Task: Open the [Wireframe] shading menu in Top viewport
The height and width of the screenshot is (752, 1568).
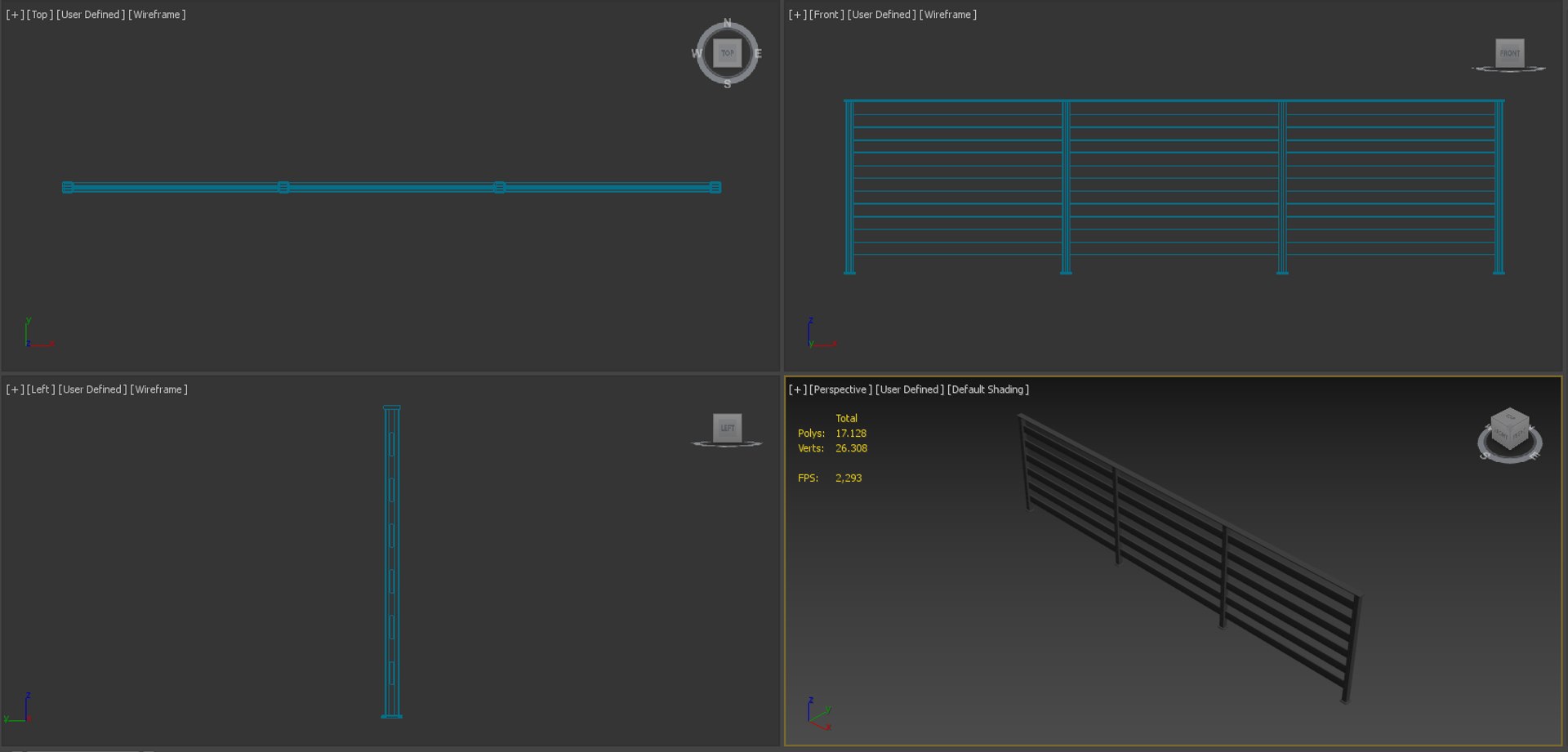Action: pyautogui.click(x=157, y=15)
